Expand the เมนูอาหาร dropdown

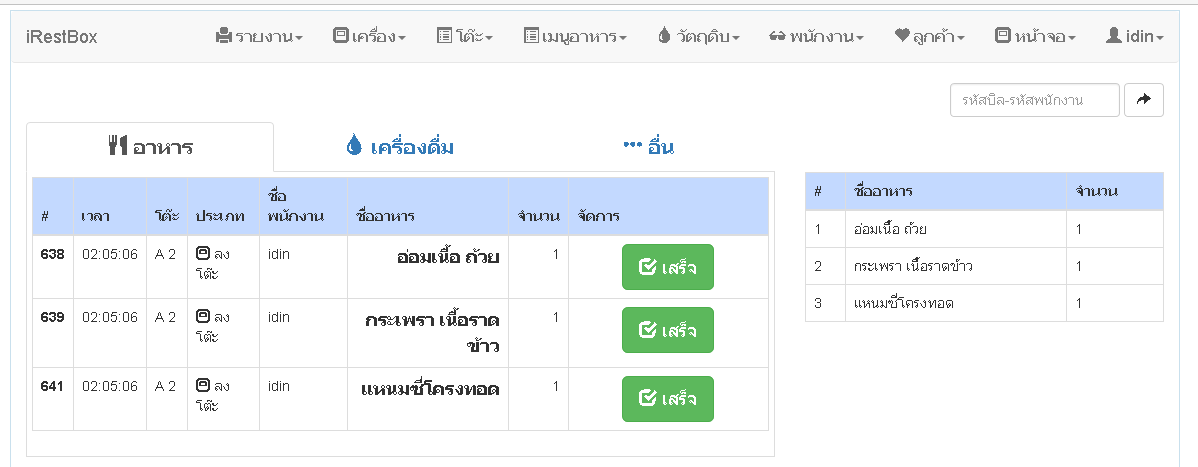[x=575, y=36]
